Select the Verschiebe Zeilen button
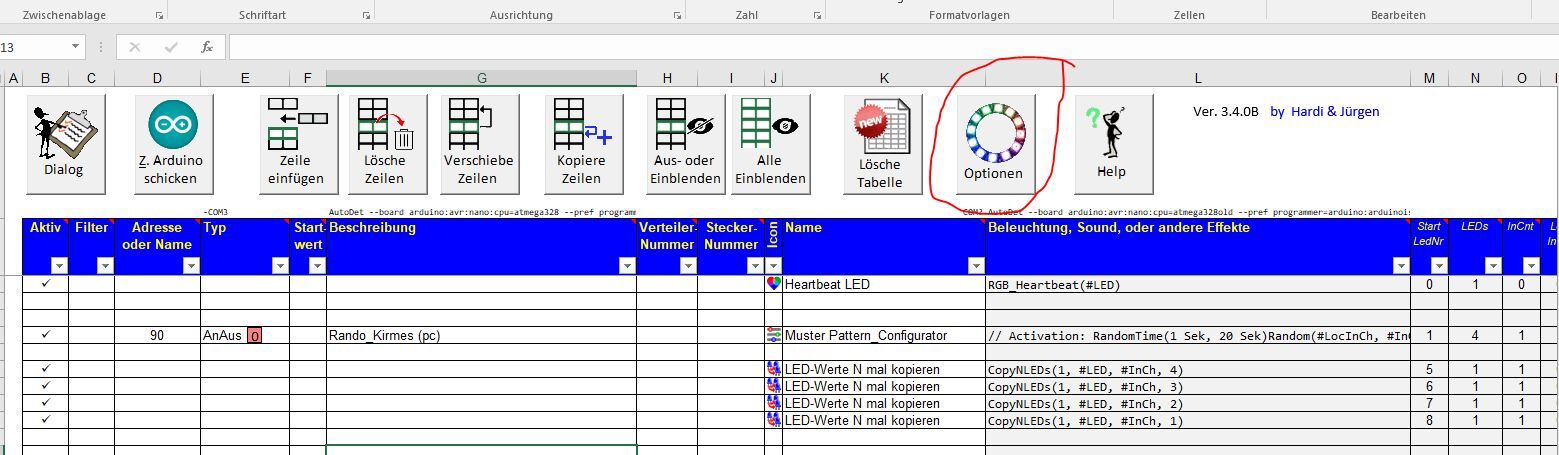This screenshot has height=455, width=1559. (x=478, y=144)
